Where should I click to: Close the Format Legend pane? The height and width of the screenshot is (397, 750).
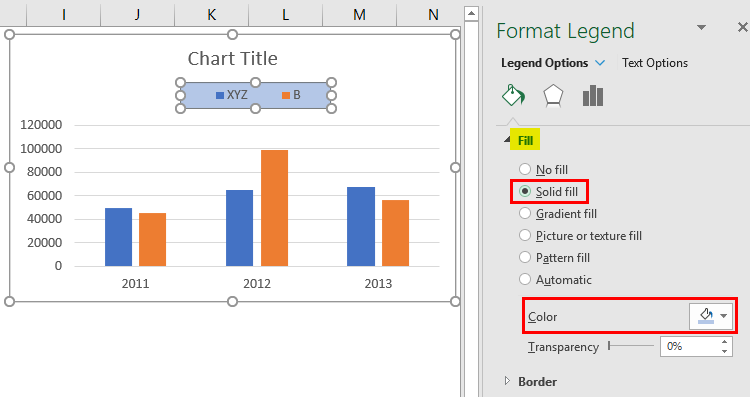(742, 28)
